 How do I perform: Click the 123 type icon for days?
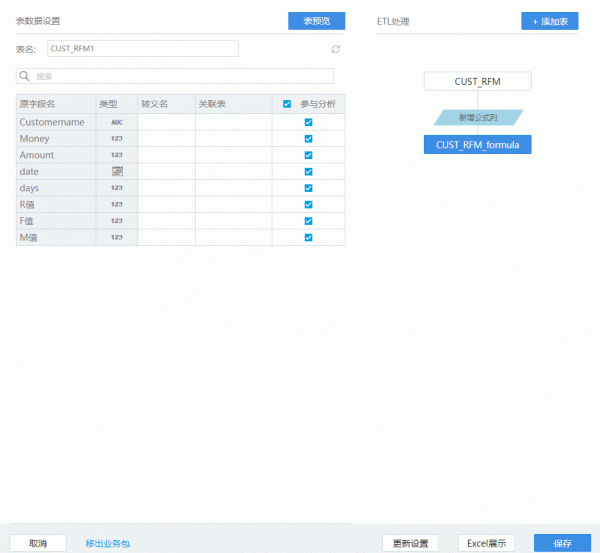coord(117,188)
